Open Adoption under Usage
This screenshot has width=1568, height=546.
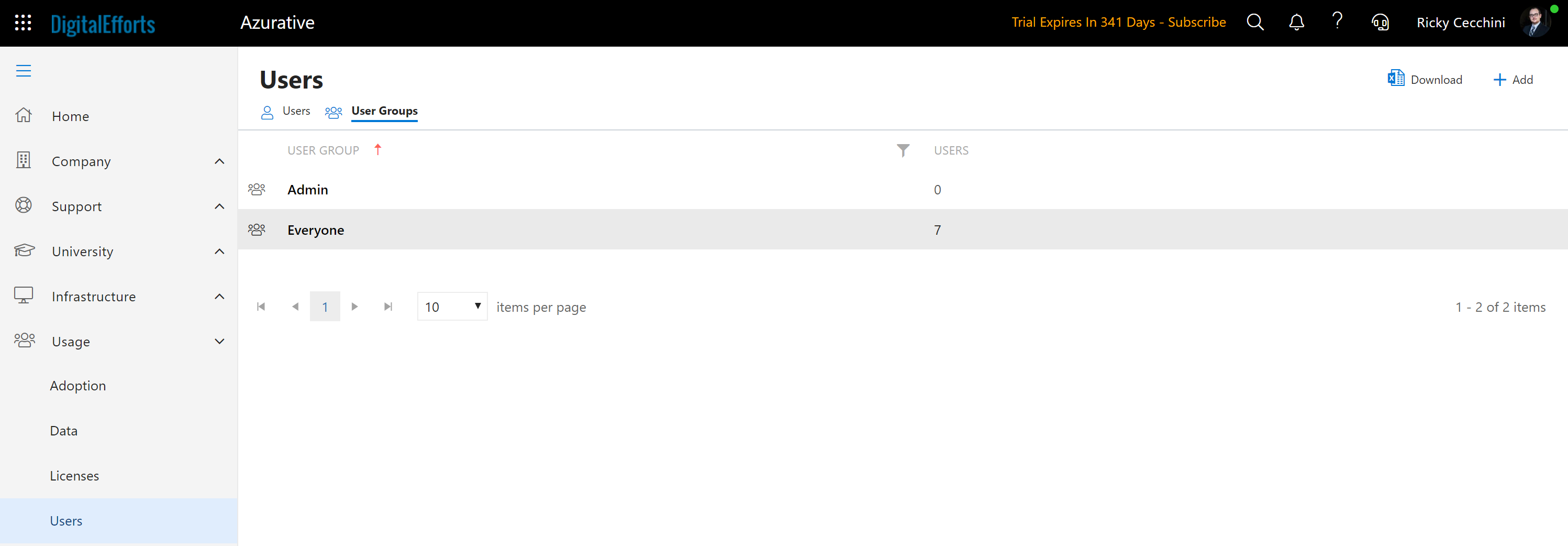pos(78,386)
